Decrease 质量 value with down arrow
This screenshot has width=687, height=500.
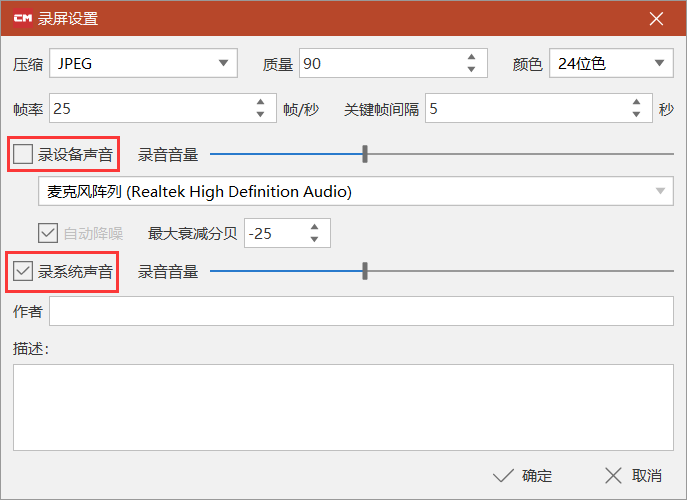[471, 70]
